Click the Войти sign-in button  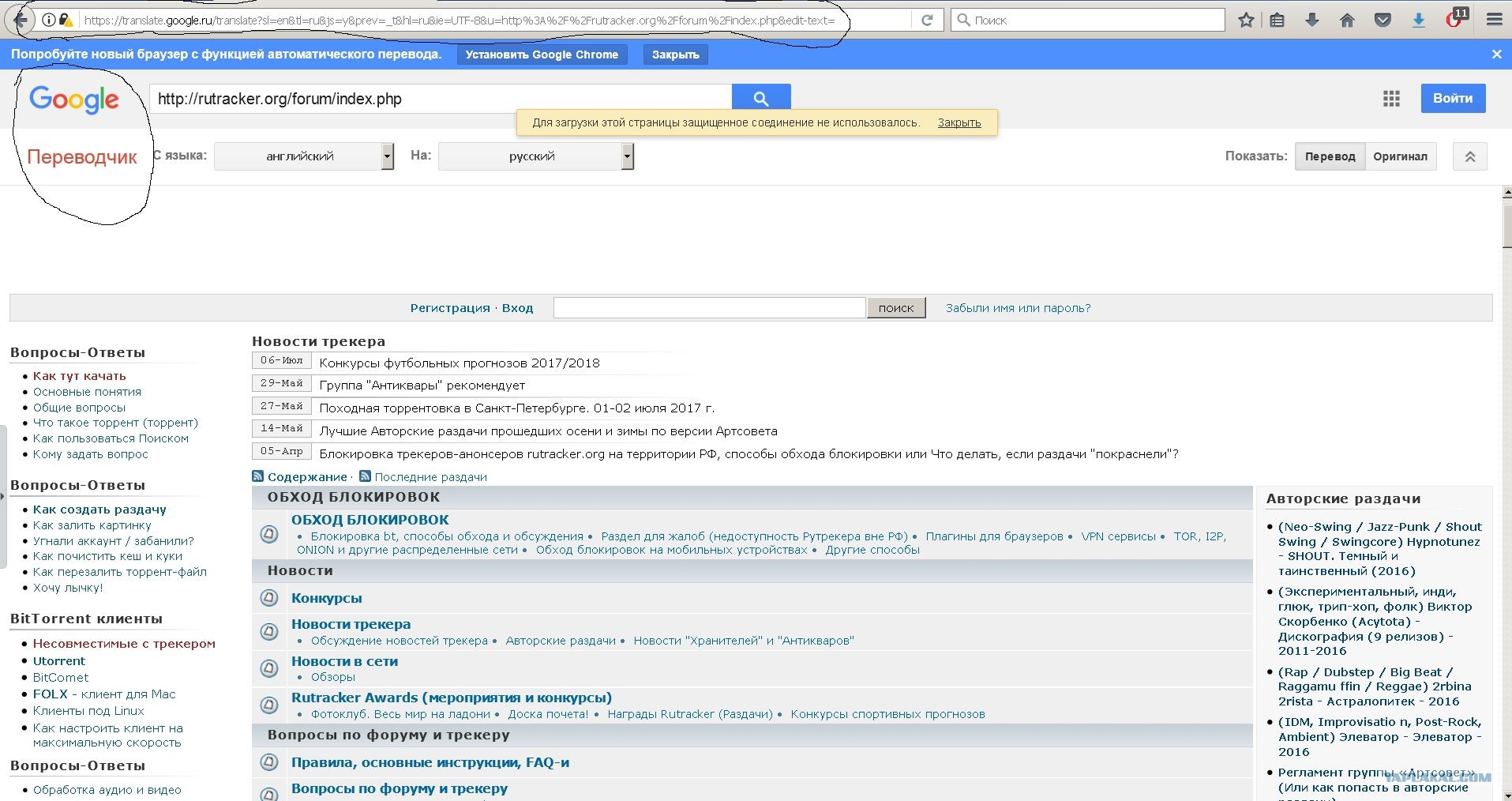[1453, 98]
